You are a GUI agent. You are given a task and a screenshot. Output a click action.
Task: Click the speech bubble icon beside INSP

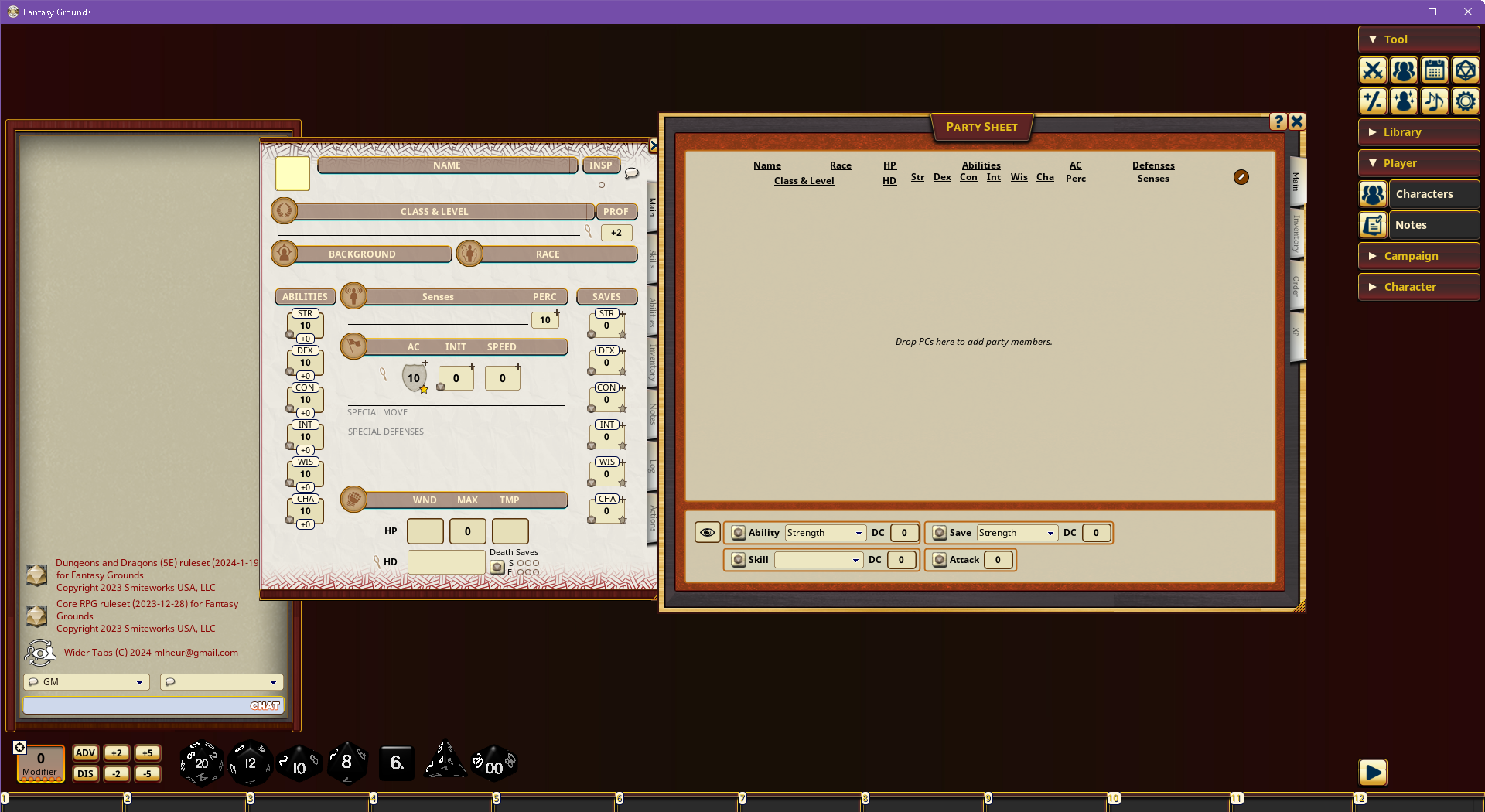pos(632,172)
